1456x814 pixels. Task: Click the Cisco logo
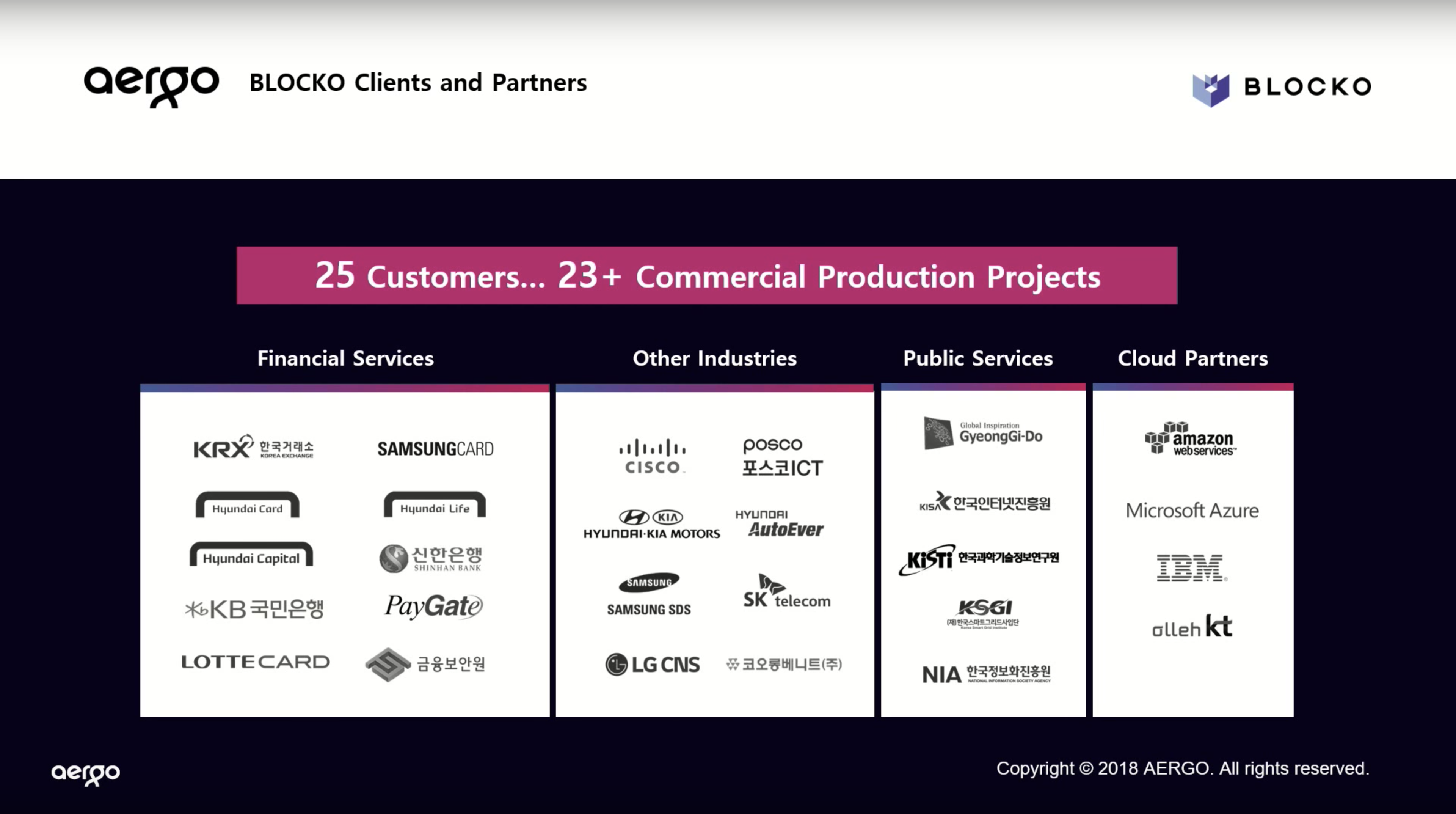pos(653,456)
